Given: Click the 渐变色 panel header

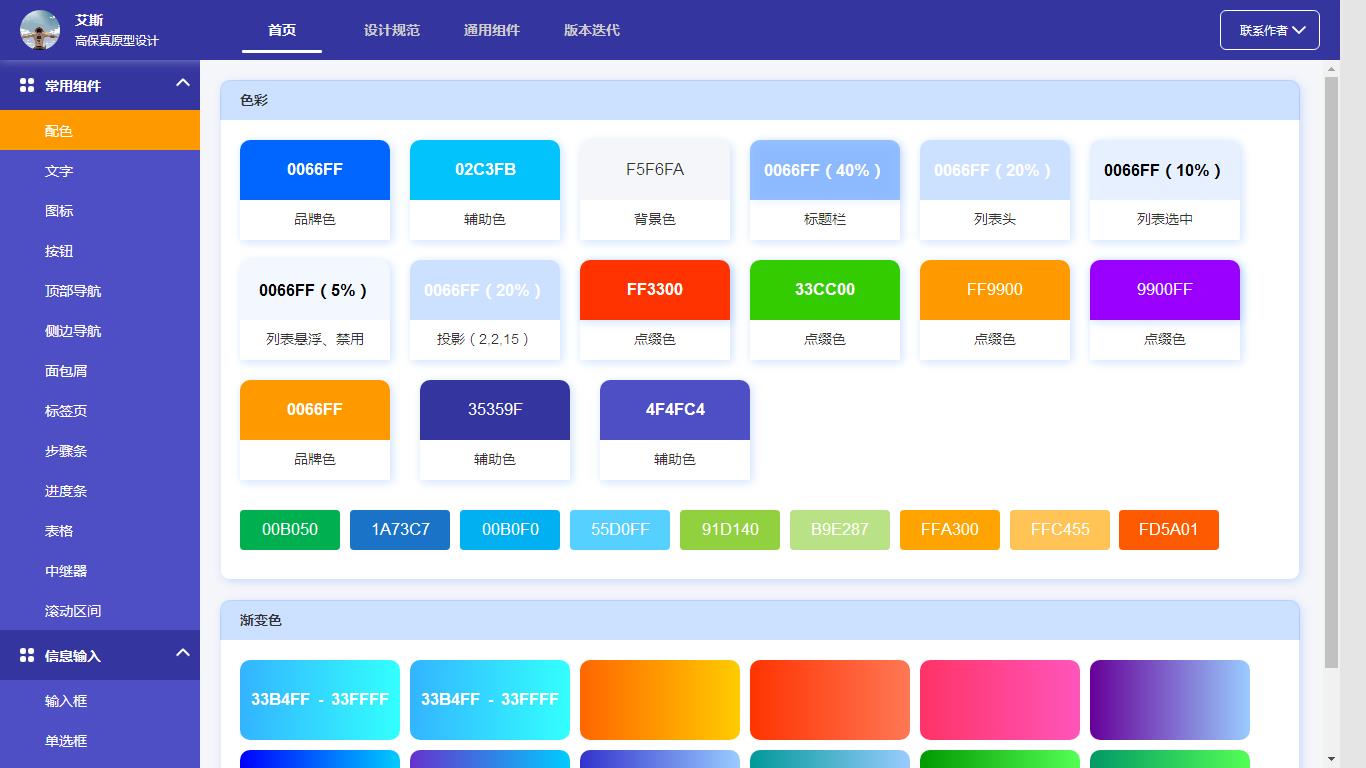Looking at the screenshot, I should pyautogui.click(x=760, y=620).
